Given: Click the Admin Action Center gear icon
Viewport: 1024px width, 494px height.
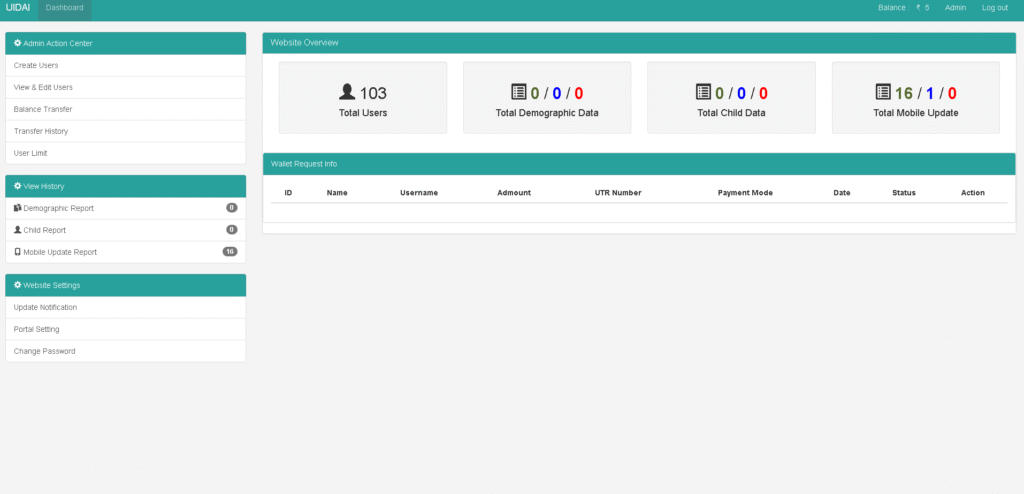Looking at the screenshot, I should pyautogui.click(x=18, y=43).
